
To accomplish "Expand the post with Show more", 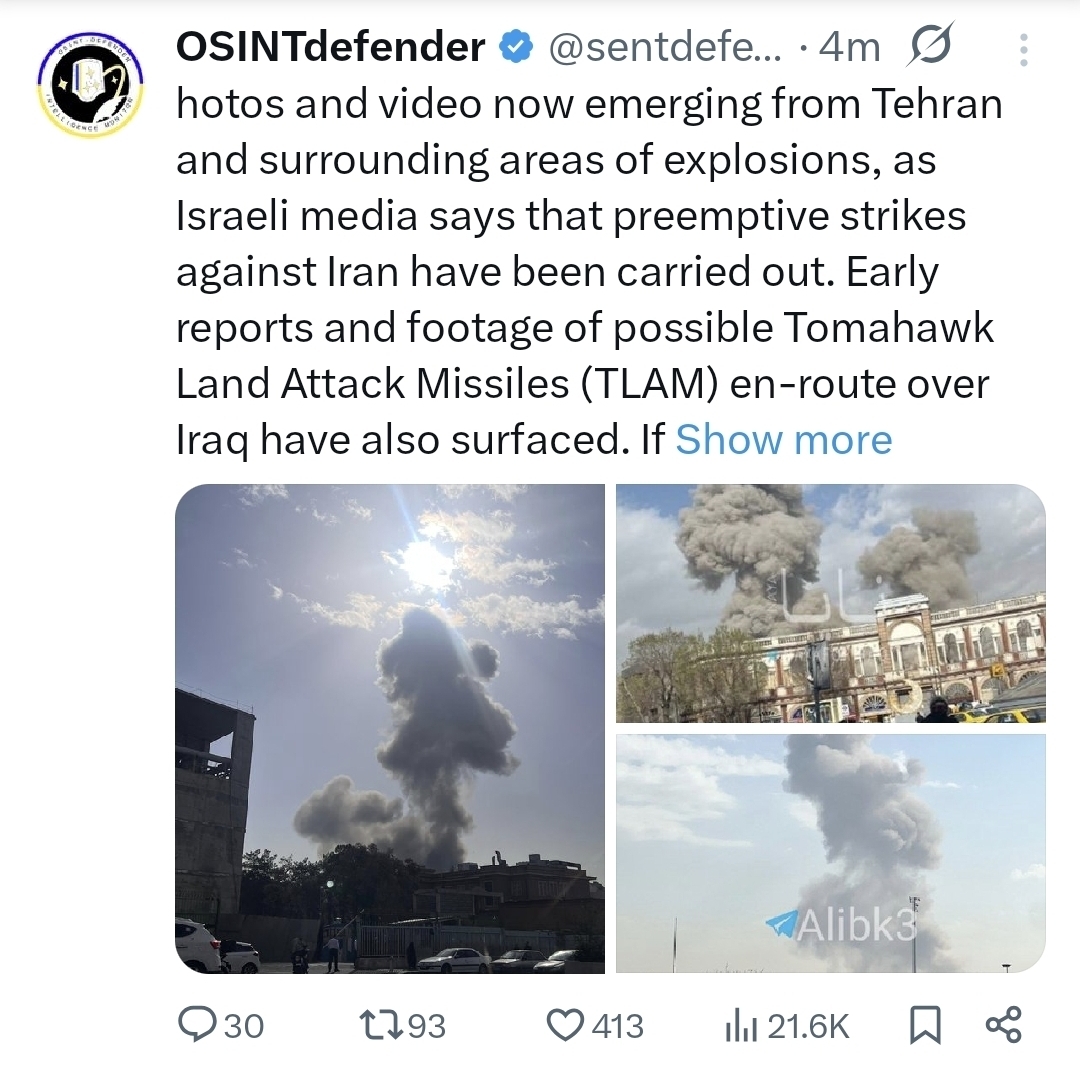I will pyautogui.click(x=783, y=440).
